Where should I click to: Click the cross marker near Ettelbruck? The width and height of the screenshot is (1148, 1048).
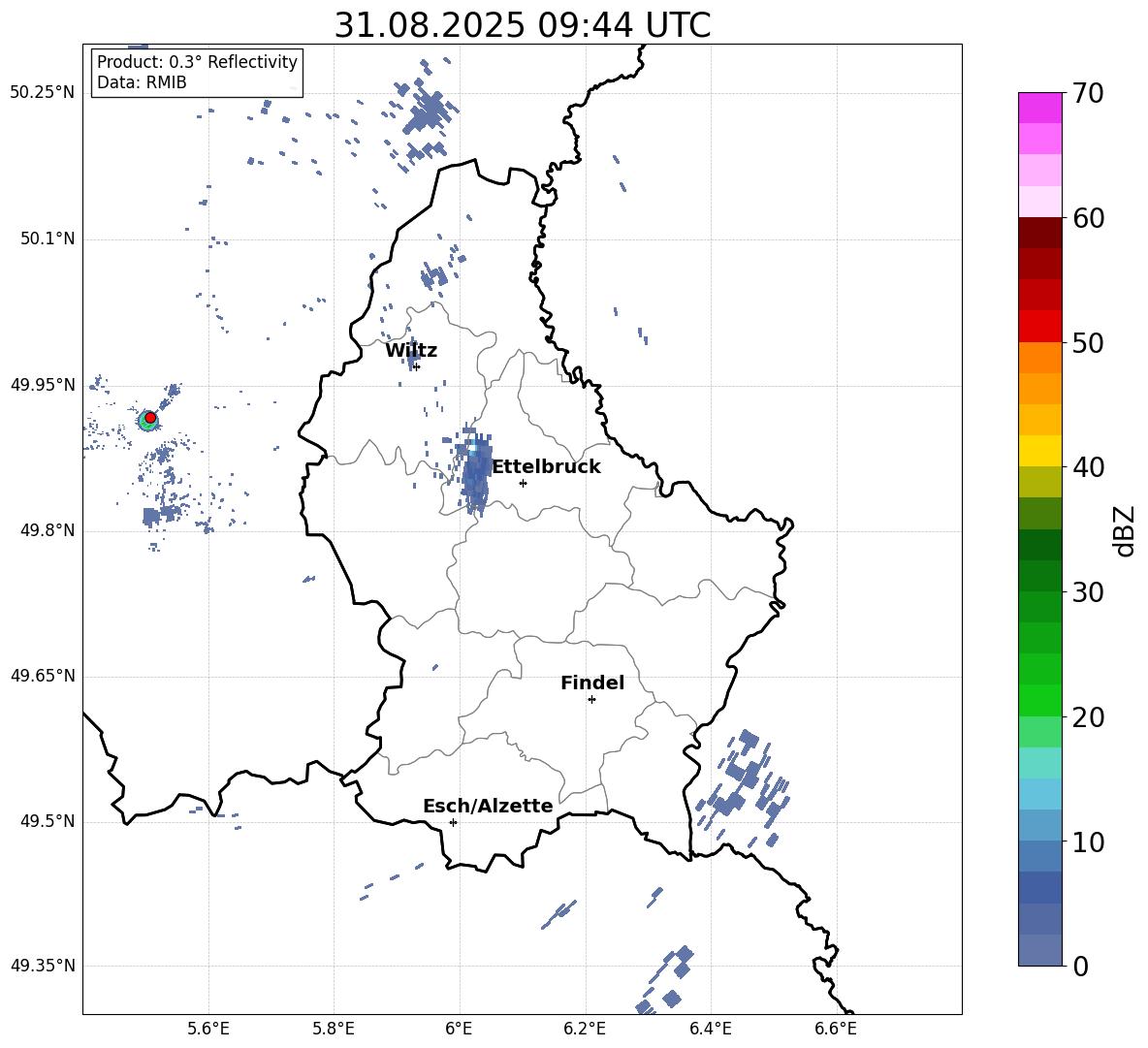point(523,483)
